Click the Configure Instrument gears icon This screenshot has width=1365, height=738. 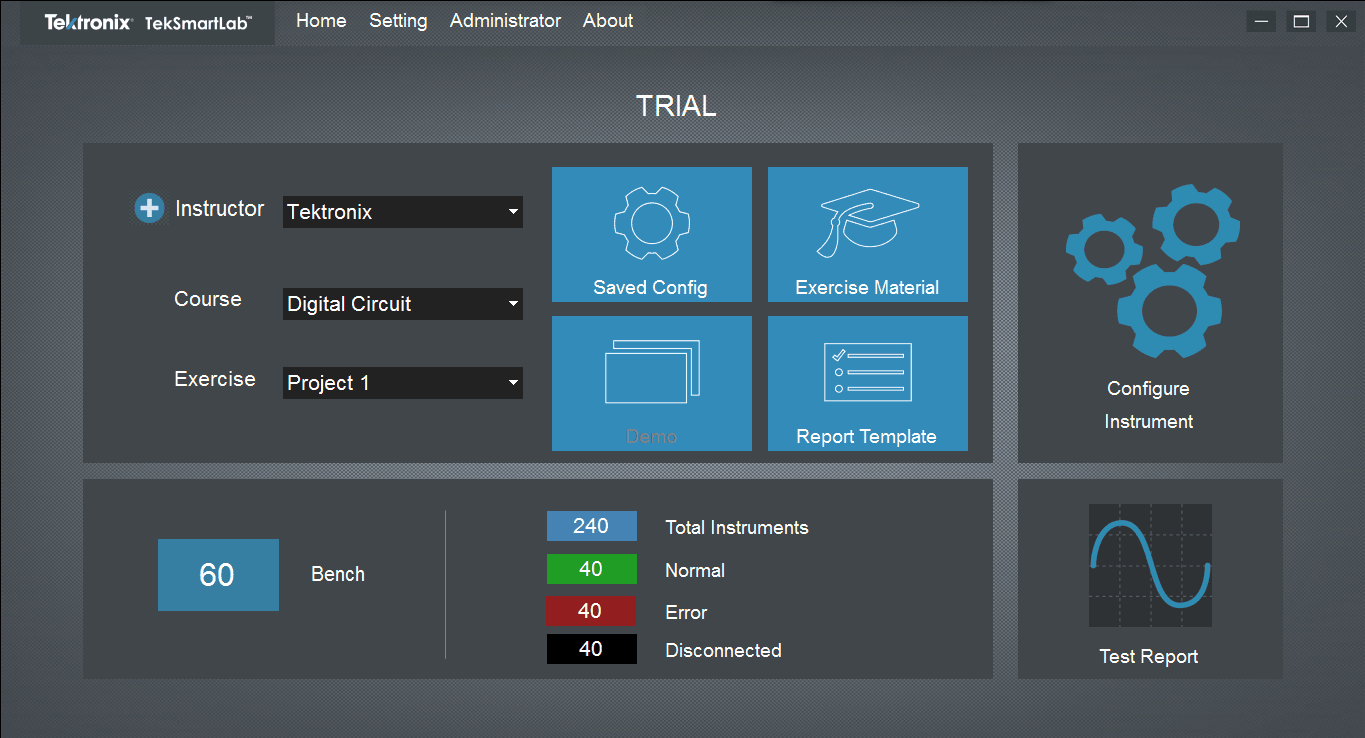click(x=1153, y=271)
